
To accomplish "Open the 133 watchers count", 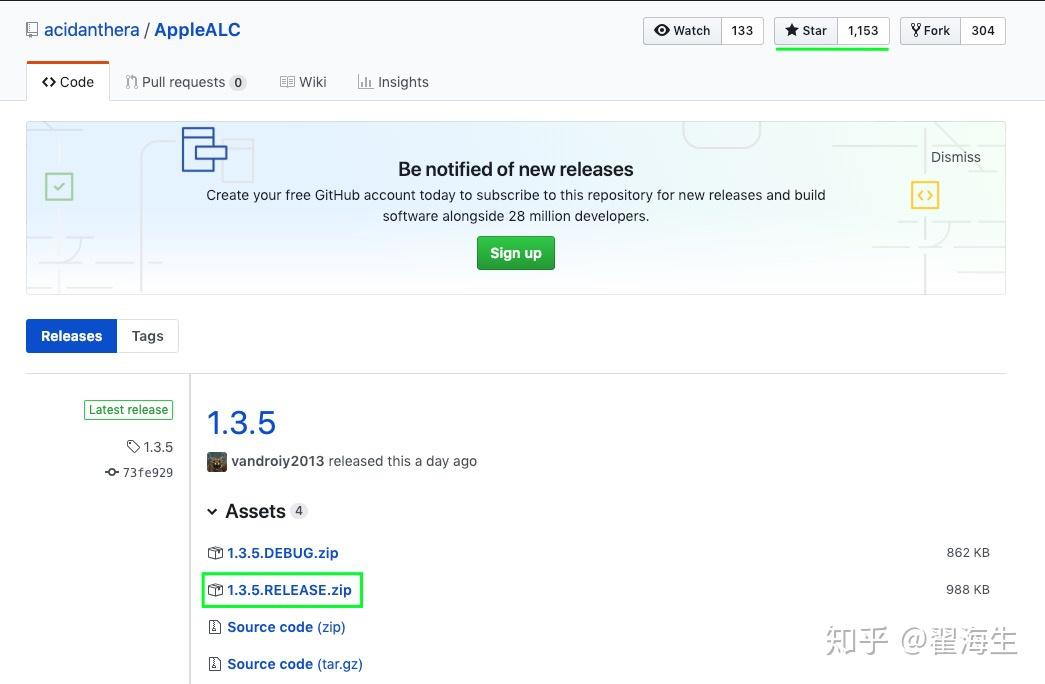I will pyautogui.click(x=742, y=31).
